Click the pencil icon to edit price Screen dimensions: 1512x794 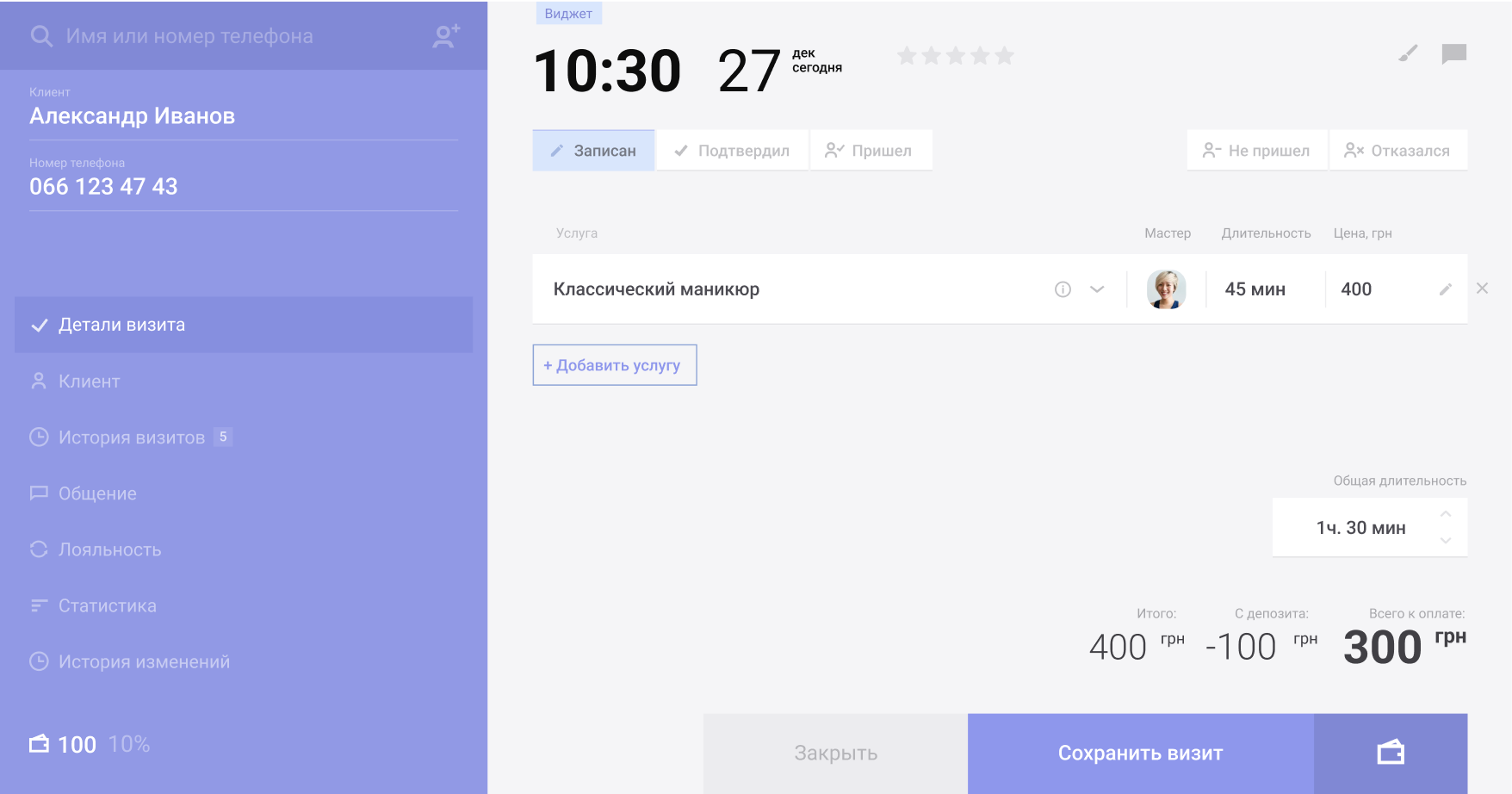pos(1445,289)
